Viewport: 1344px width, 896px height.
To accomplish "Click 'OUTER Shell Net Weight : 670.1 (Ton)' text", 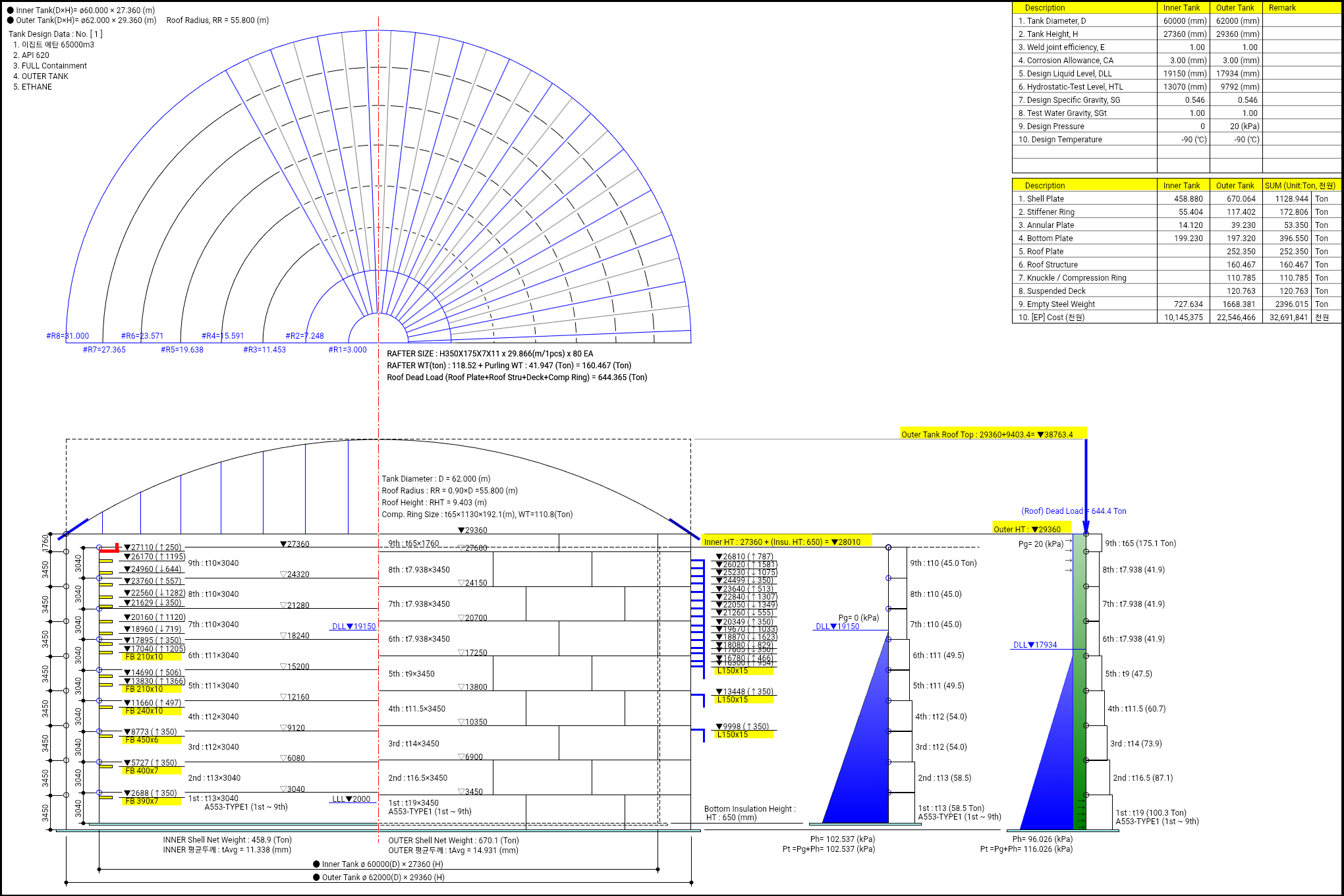I will (453, 841).
